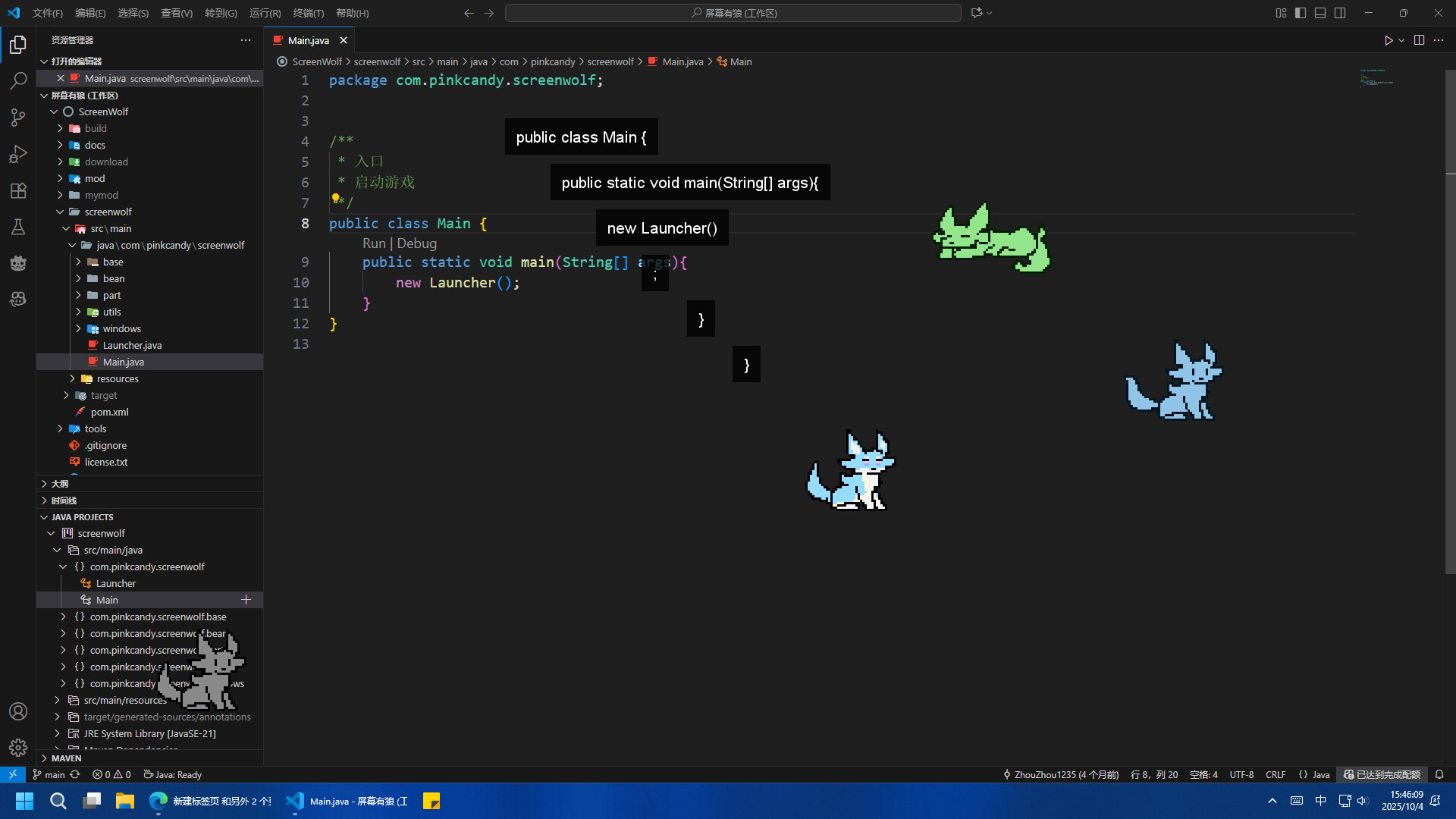
Task: Open the dropdown arrow next to the Run button
Action: pyautogui.click(x=1402, y=40)
